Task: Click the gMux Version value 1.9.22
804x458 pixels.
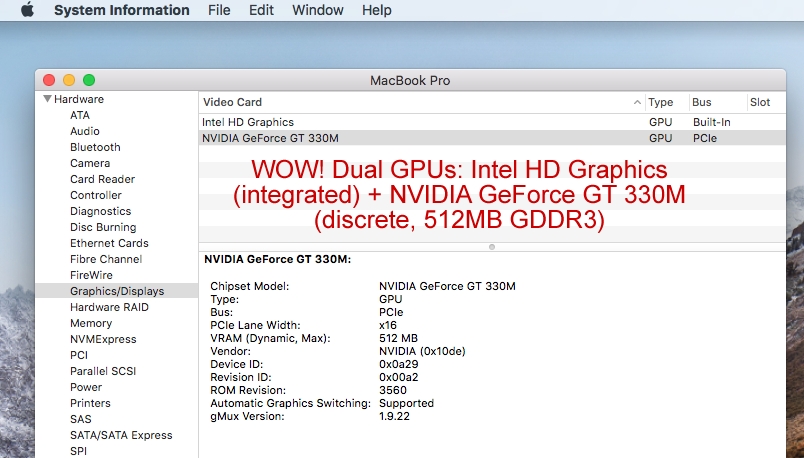Action: click(x=394, y=416)
